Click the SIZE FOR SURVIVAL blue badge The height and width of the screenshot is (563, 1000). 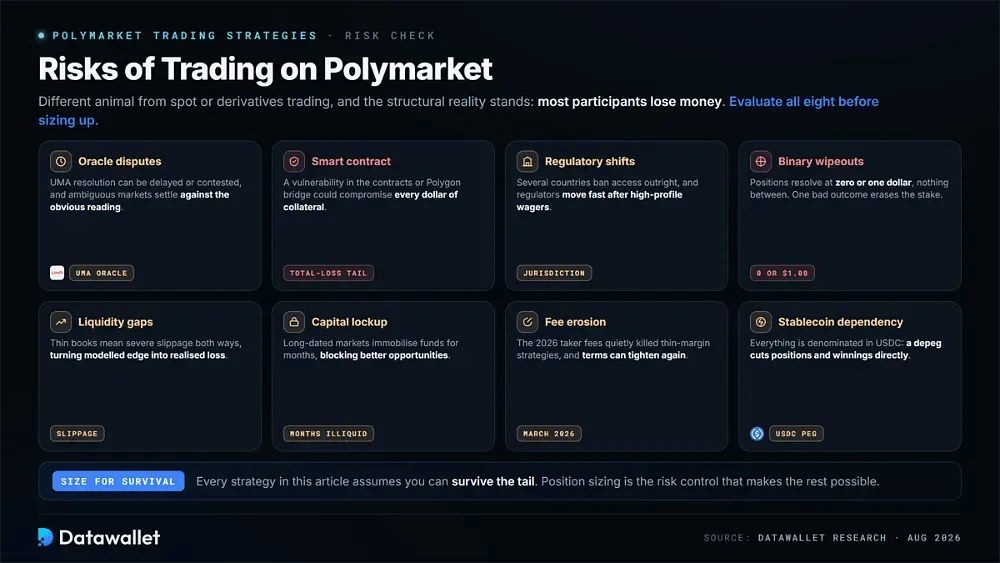click(x=118, y=481)
